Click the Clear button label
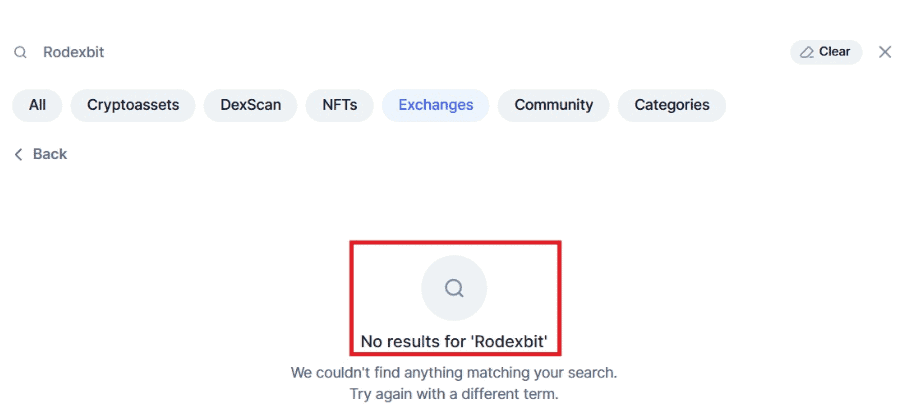Viewport: 917px width, 414px height. coord(835,52)
